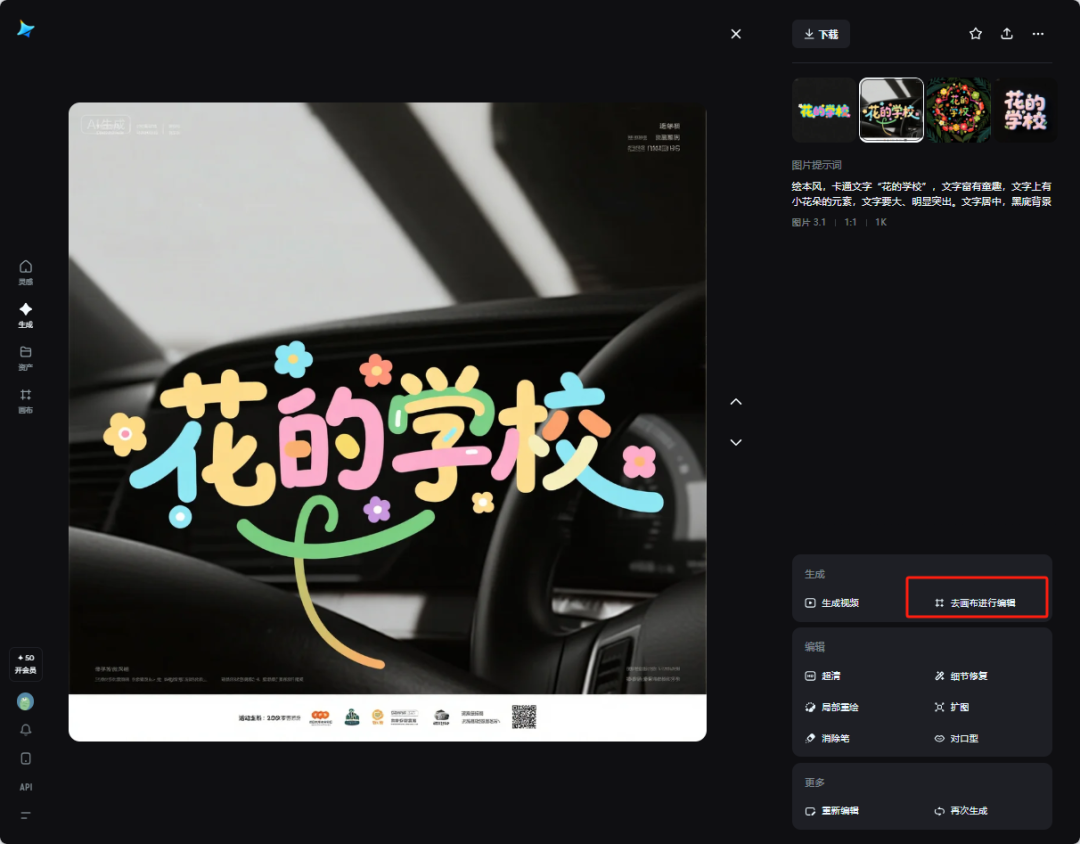Choose the 局部重绘 inpaint tool

point(832,707)
